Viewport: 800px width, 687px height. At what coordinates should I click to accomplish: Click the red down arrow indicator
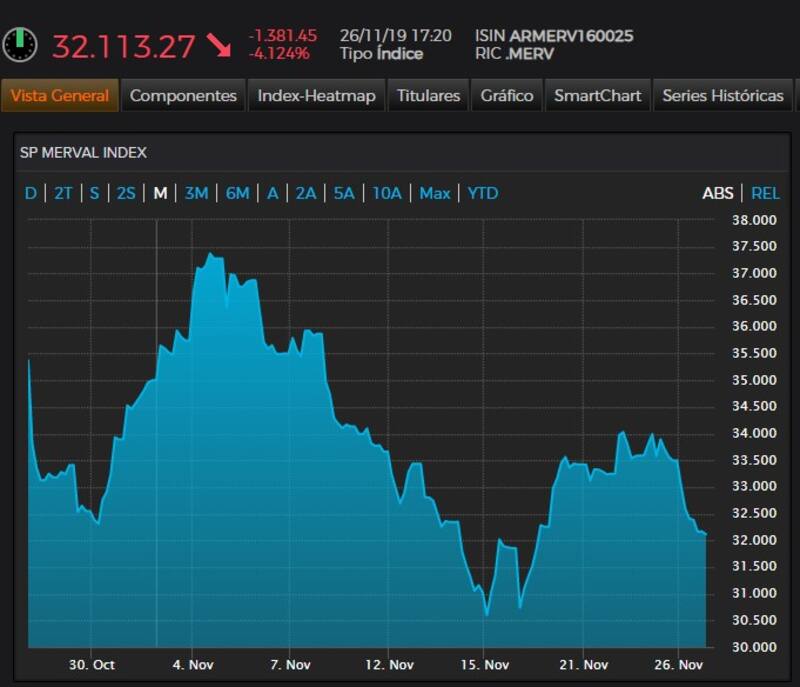pos(218,44)
